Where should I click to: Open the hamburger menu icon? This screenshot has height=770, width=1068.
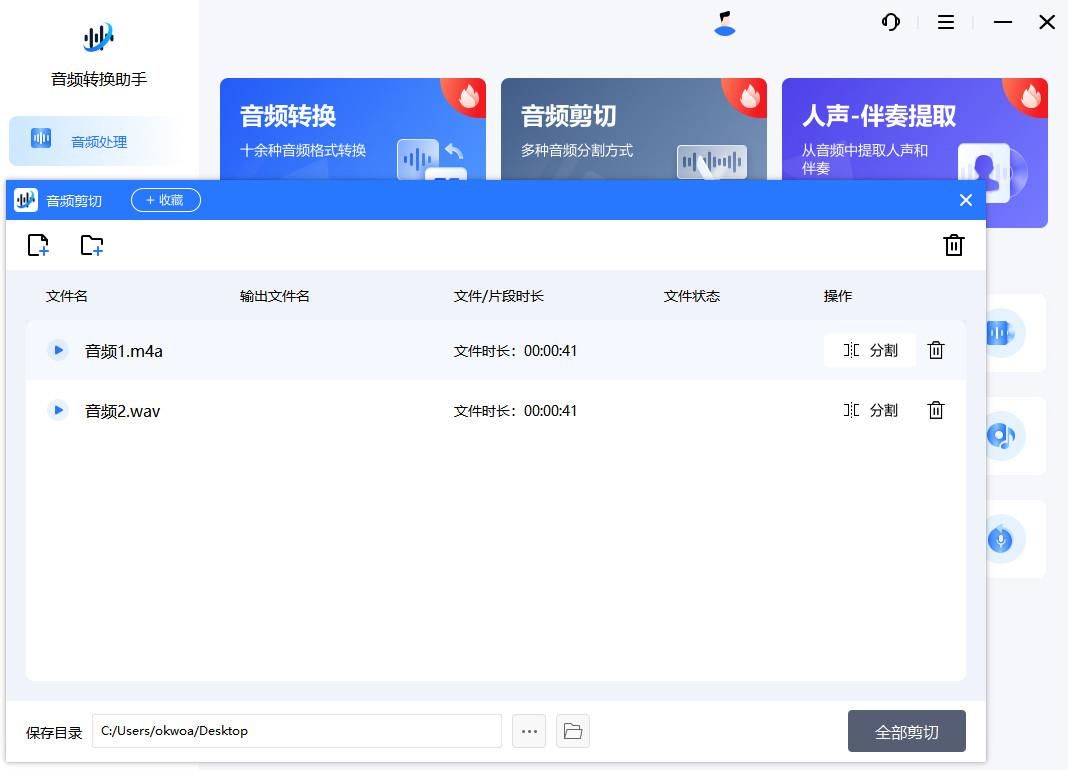point(945,22)
